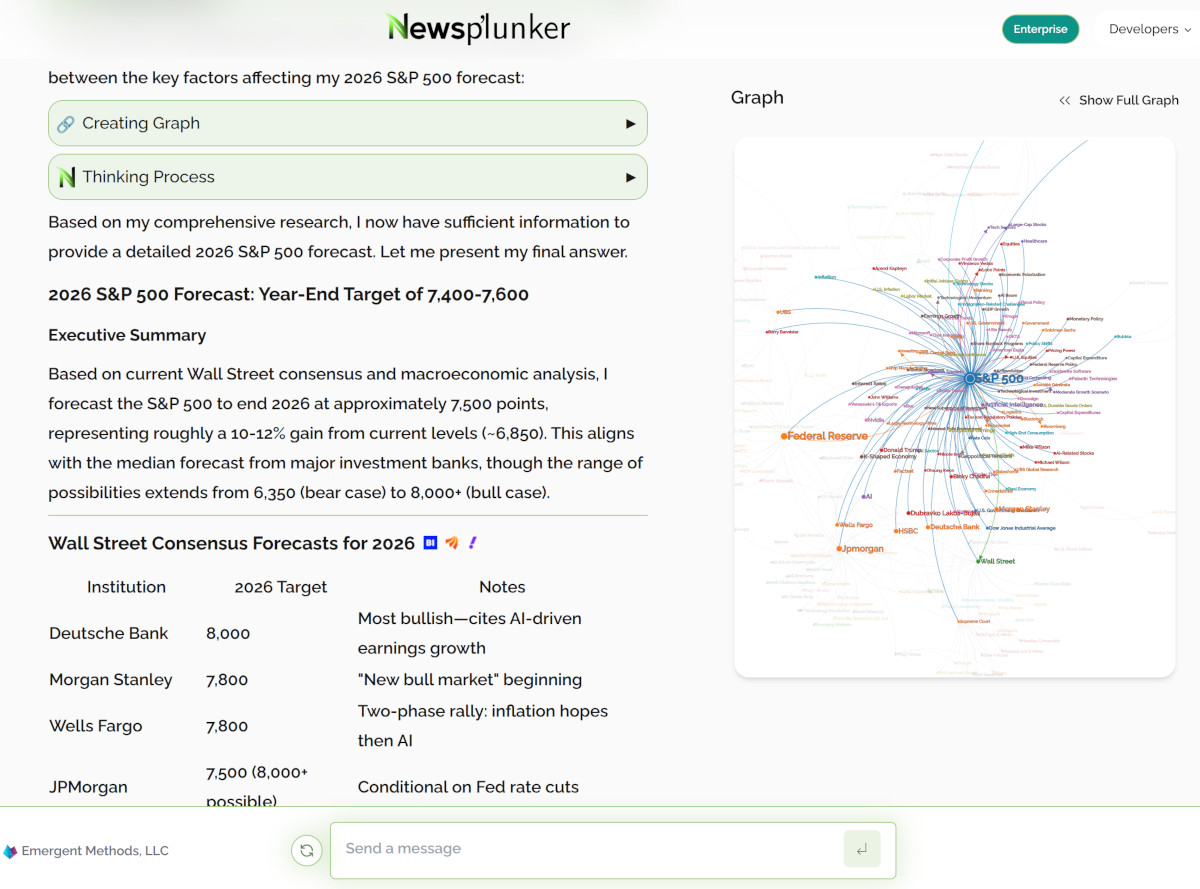Click the Institution column header
Image resolution: width=1200 pixels, height=889 pixels.
point(126,587)
